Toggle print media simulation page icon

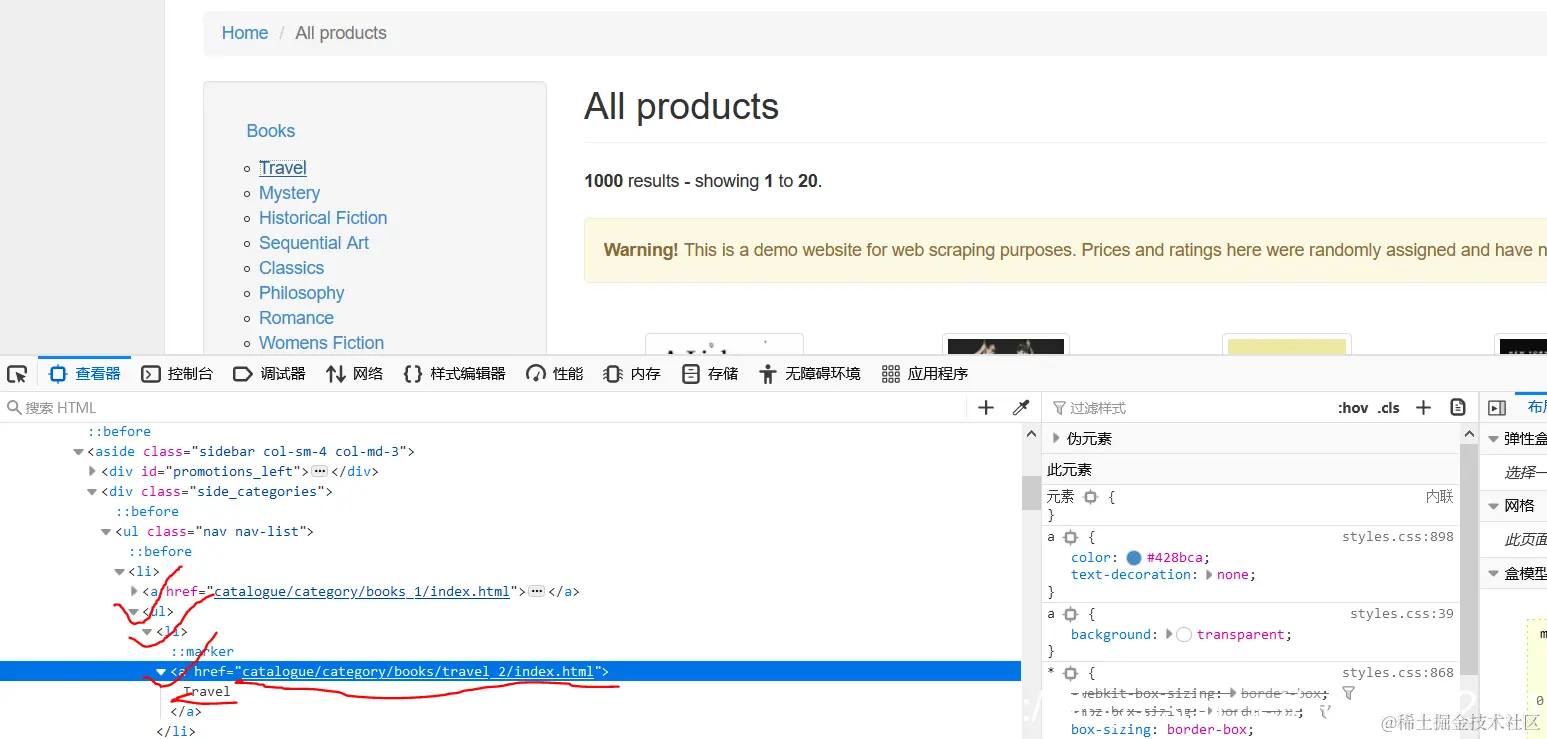click(1458, 408)
